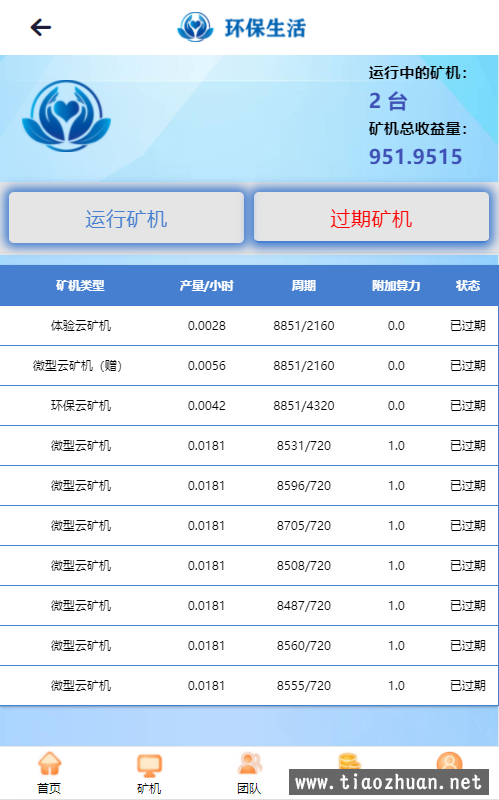Tap the 环保生活 logo icon in header
The height and width of the screenshot is (800, 499).
(195, 27)
